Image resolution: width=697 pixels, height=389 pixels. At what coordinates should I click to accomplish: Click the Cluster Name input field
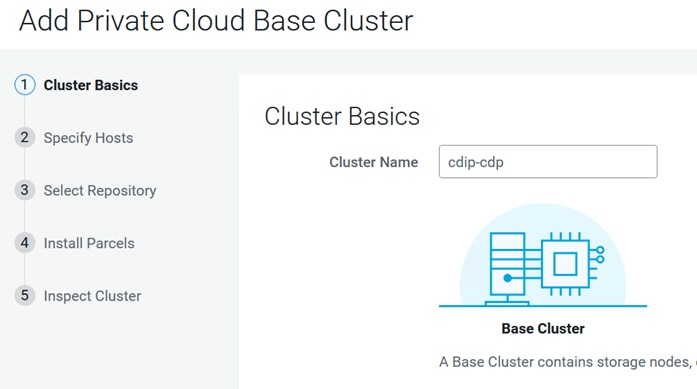pos(548,161)
